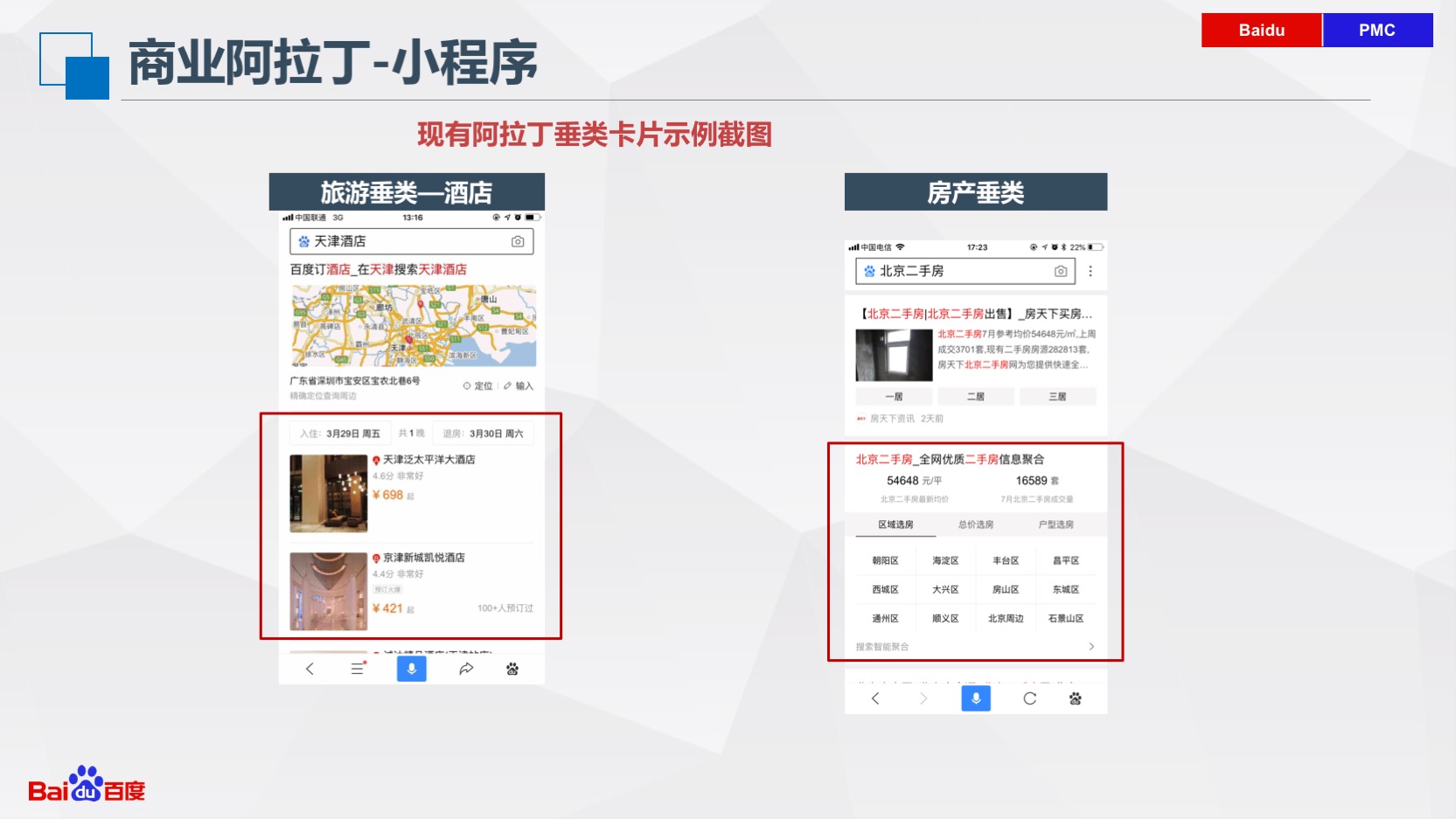This screenshot has height=819, width=1456.
Task: Click Baidu 百度 logo at slide bottom
Action: point(87,785)
